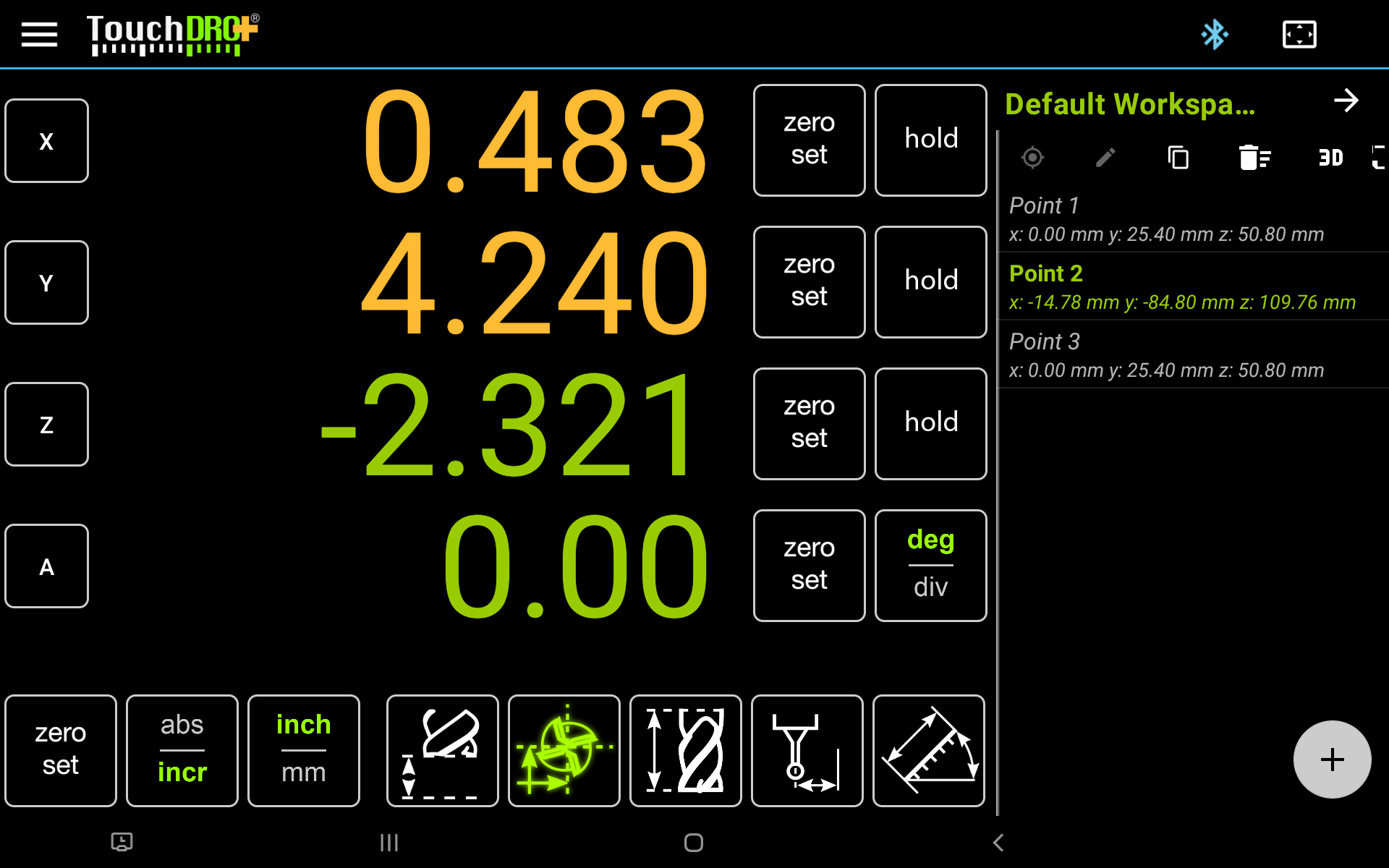Image resolution: width=1389 pixels, height=868 pixels.
Task: Tap the Bluetooth connection icon
Action: [1214, 34]
